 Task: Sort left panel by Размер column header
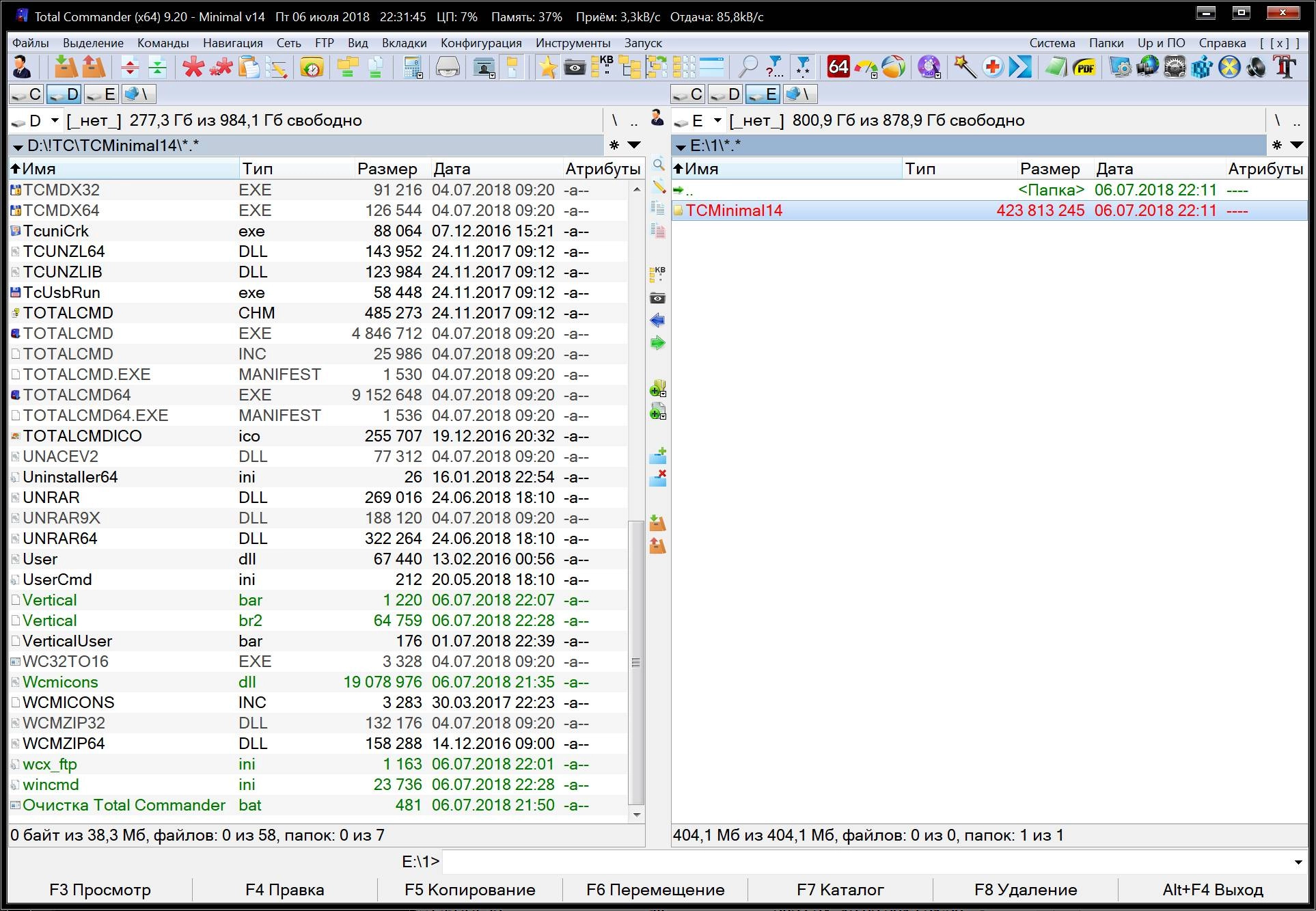tap(387, 169)
